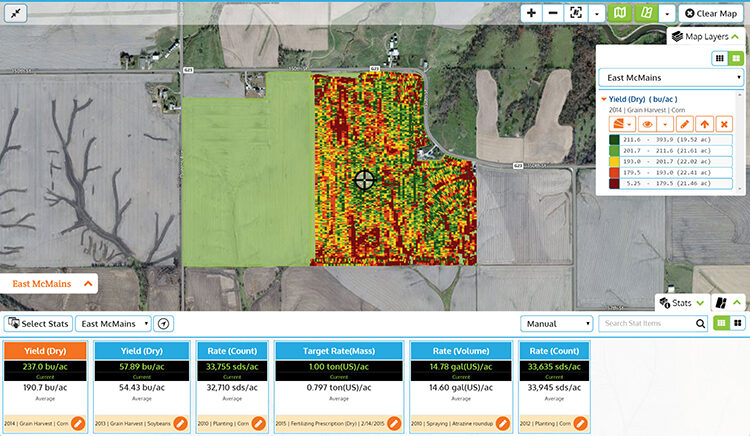Click the orange up-arrow icon in the Yield layer
The width and height of the screenshot is (750, 436).
(704, 122)
